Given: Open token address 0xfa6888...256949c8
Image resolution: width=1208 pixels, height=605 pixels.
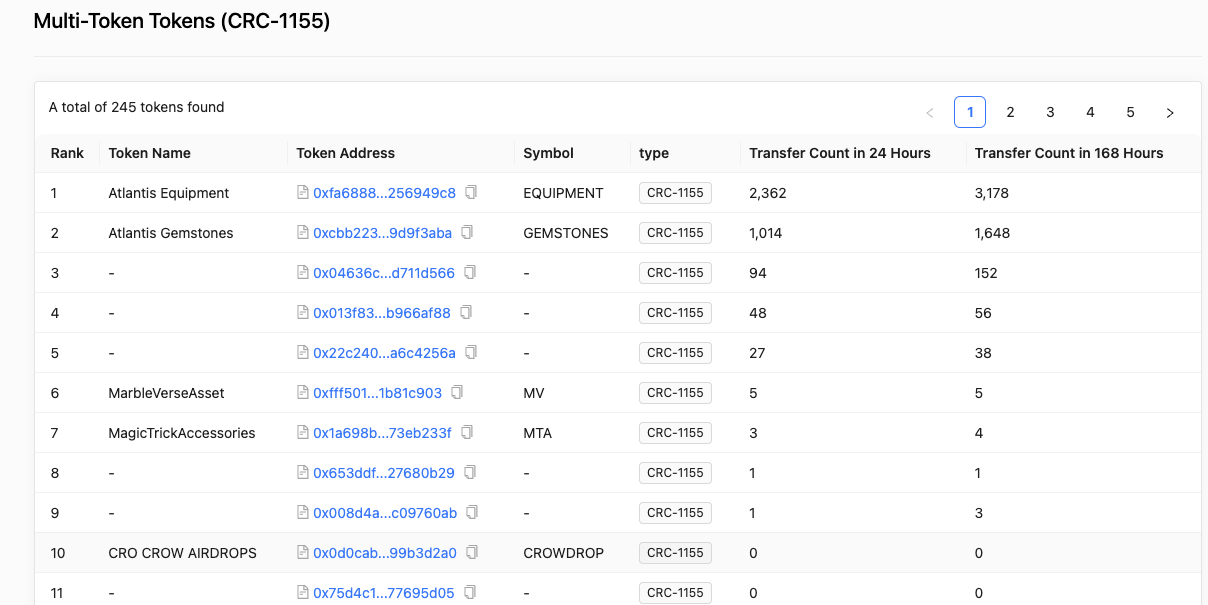Looking at the screenshot, I should (x=383, y=193).
